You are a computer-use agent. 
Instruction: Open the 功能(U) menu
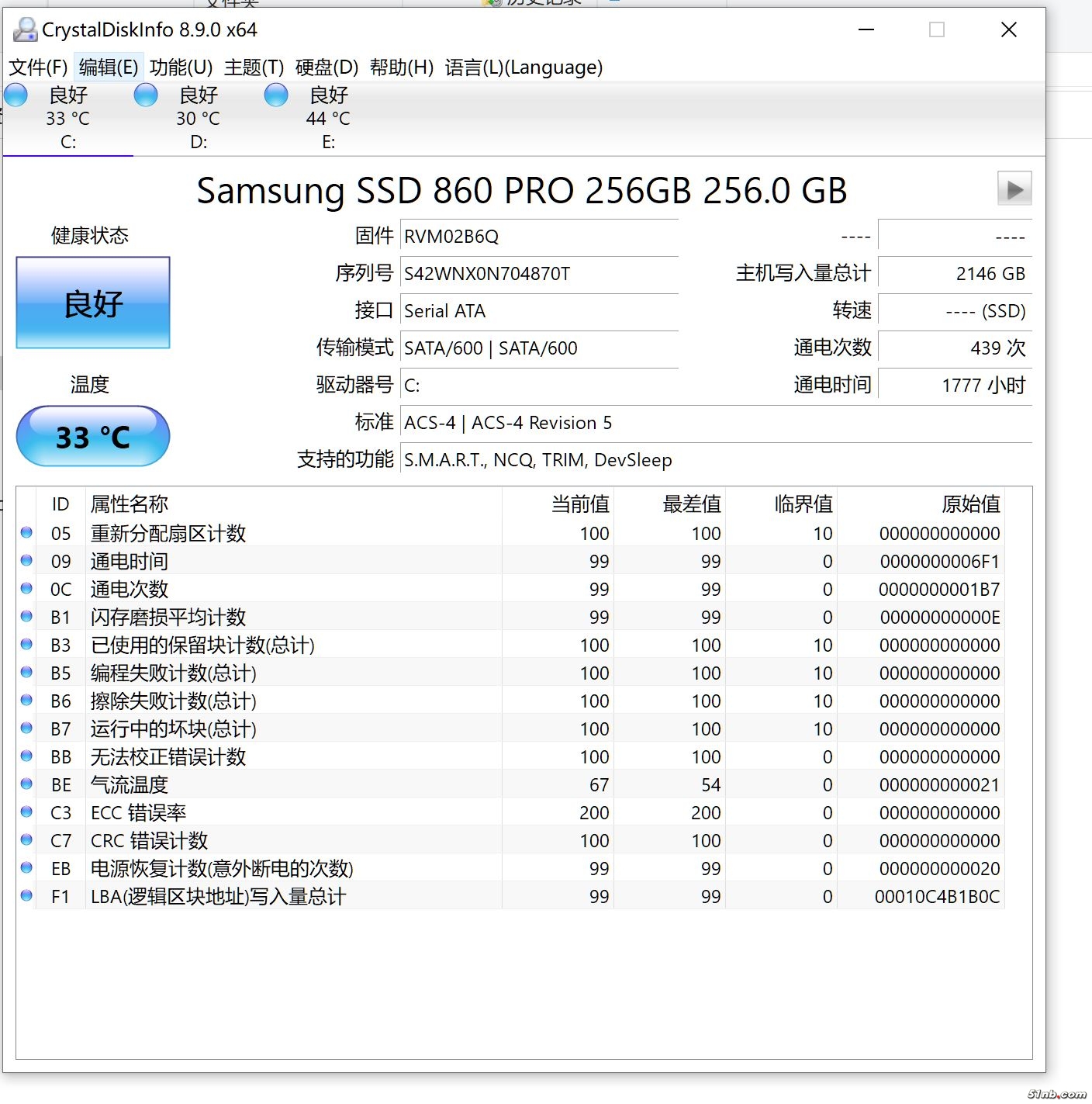point(181,67)
